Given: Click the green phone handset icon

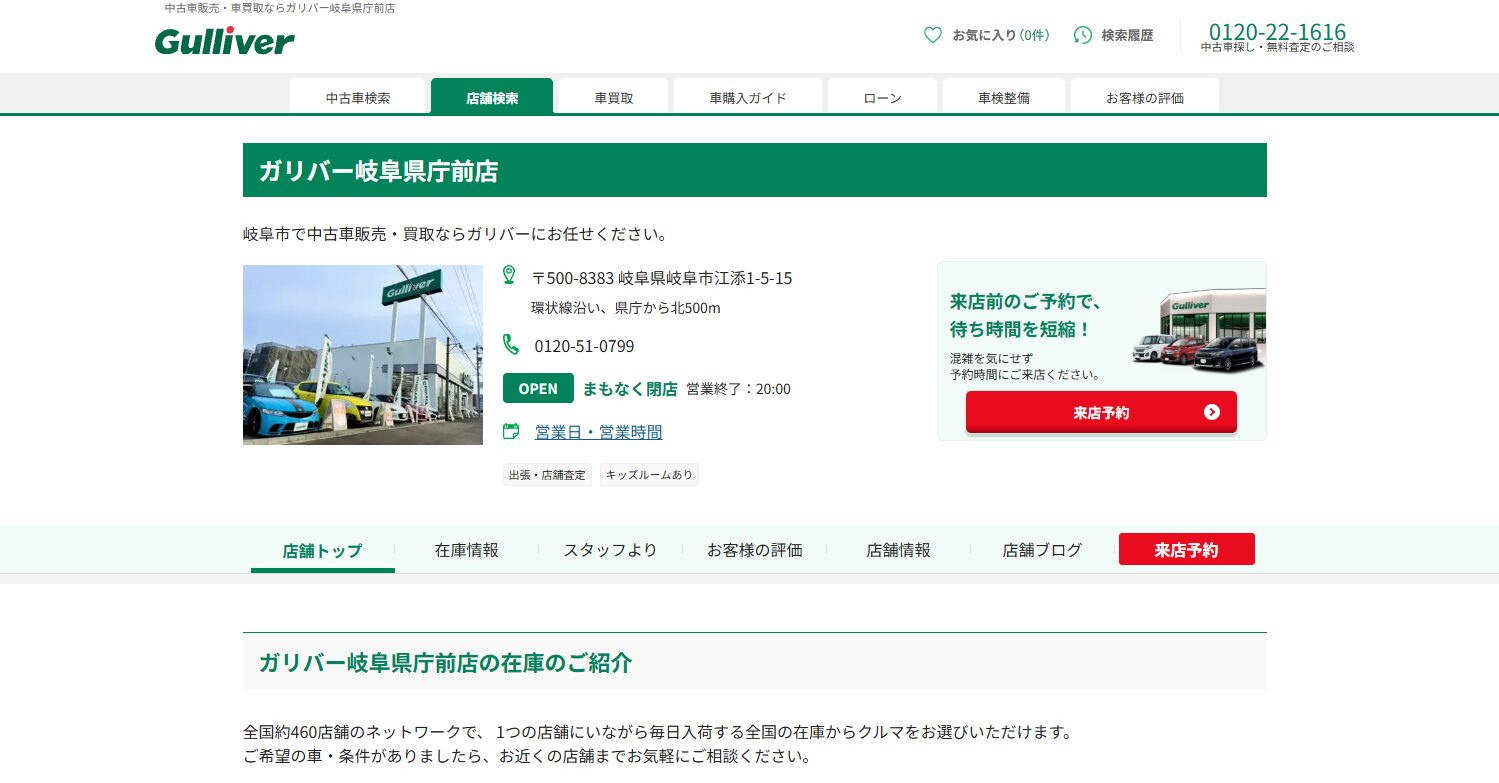Looking at the screenshot, I should tap(511, 345).
